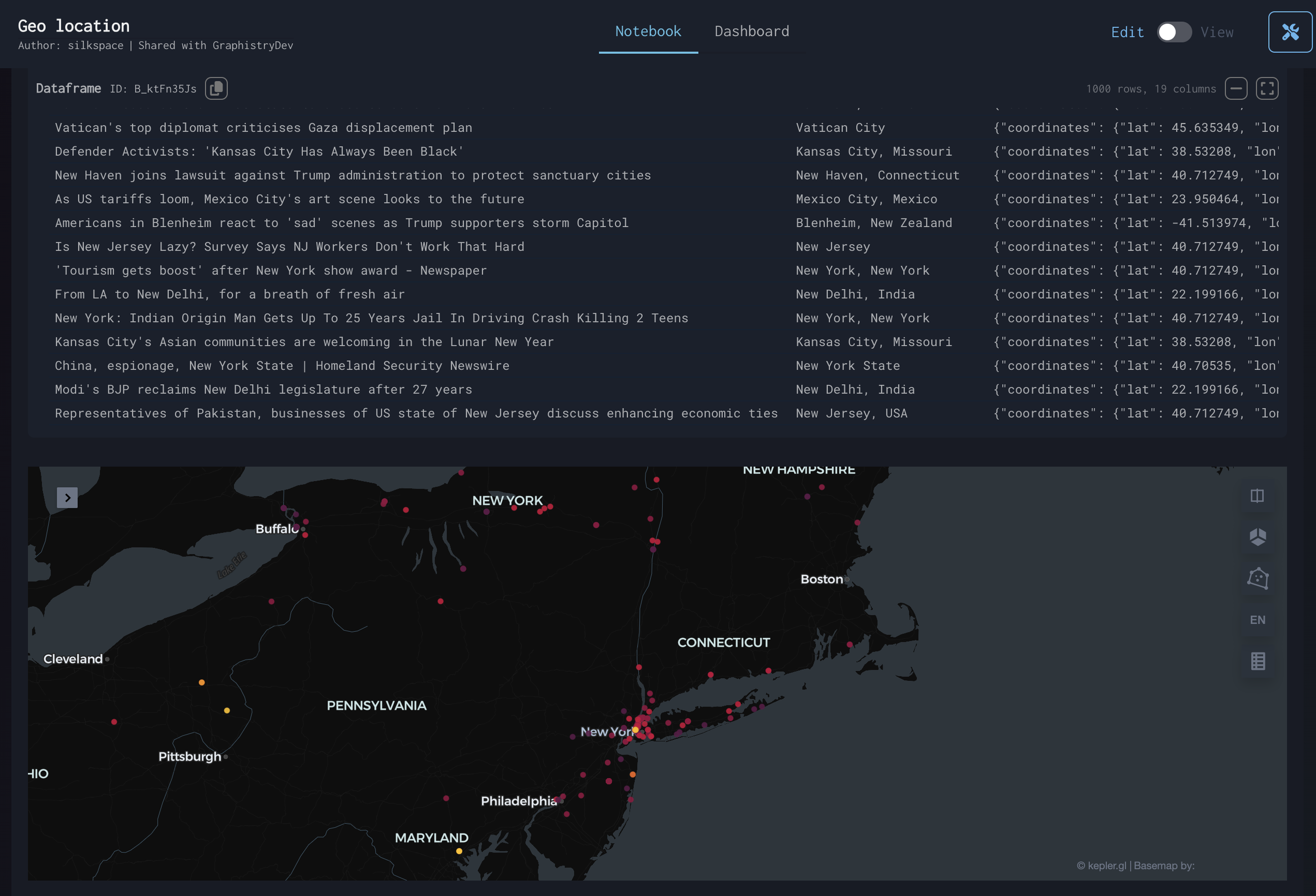This screenshot has width=1316, height=896.
Task: Switch to the Dashboard tab
Action: 751,31
